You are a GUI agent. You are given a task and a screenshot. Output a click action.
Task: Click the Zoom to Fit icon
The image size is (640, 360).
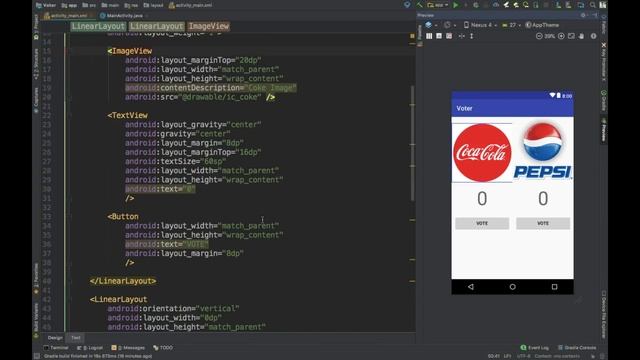click(571, 36)
